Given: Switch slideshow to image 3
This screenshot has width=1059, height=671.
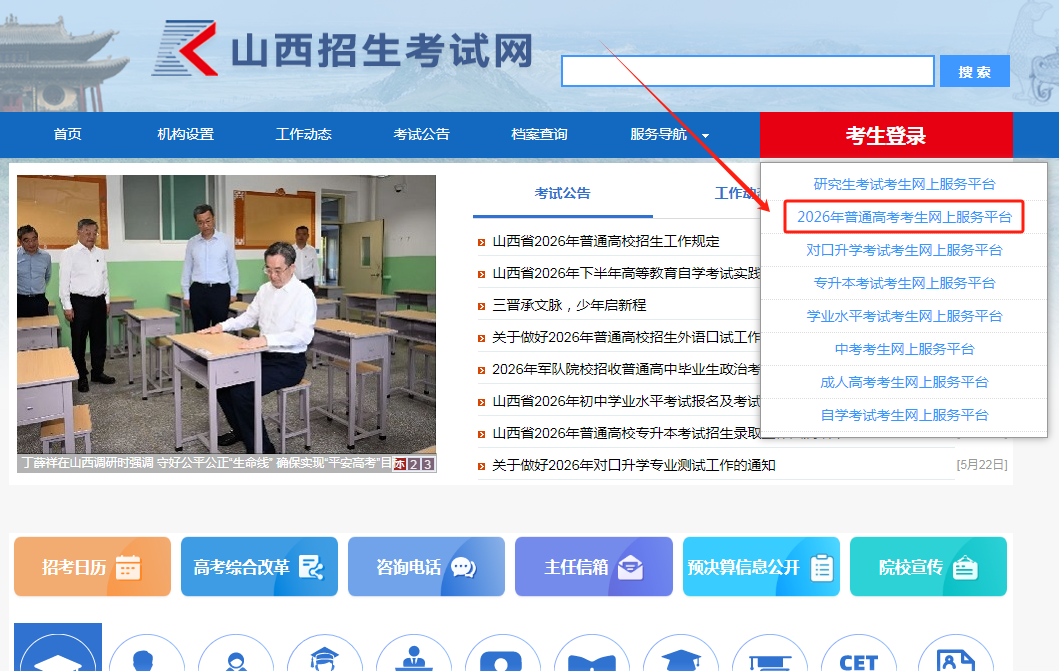Looking at the screenshot, I should [428, 464].
